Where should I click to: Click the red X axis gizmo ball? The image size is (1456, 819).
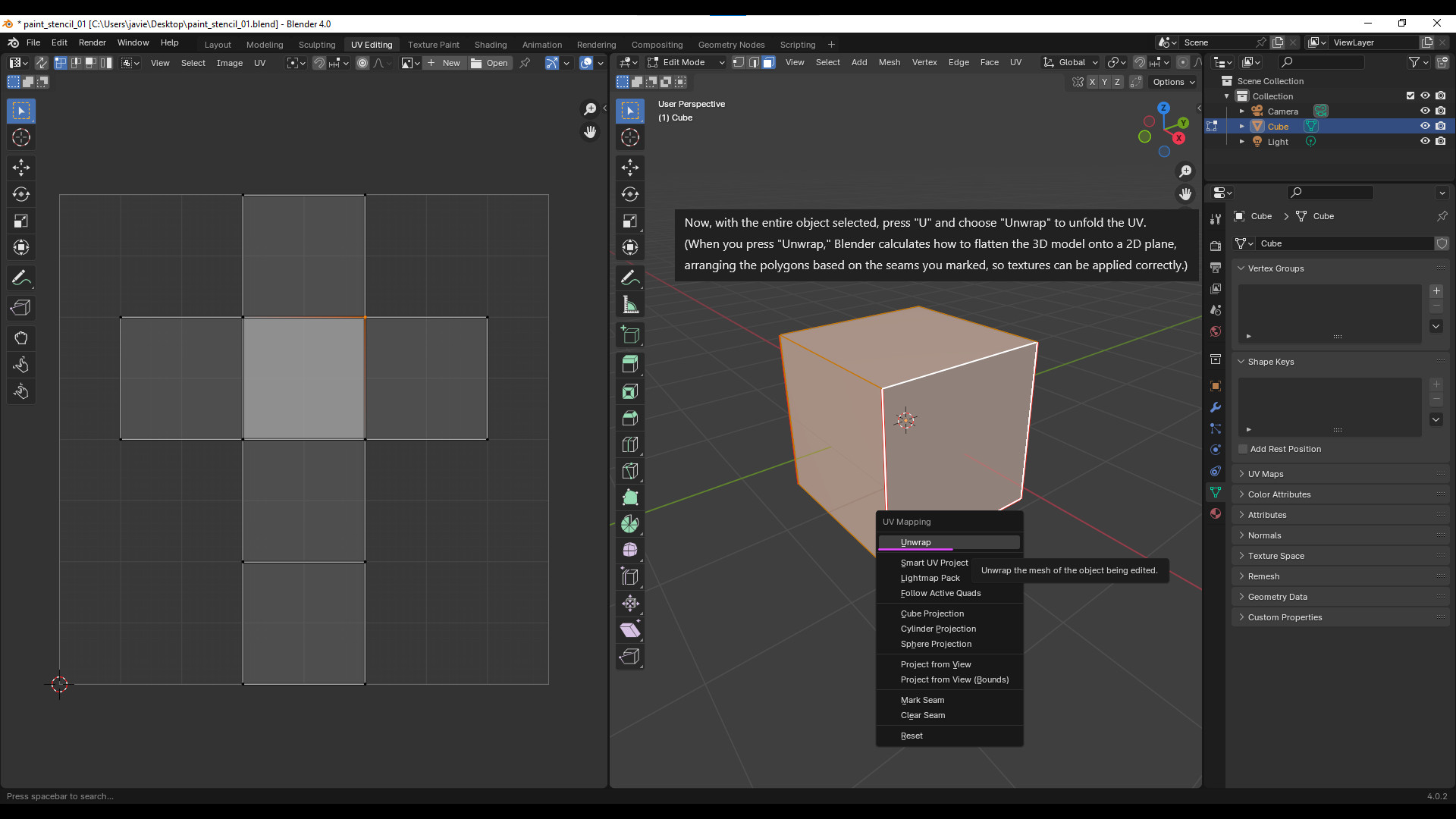(1178, 138)
